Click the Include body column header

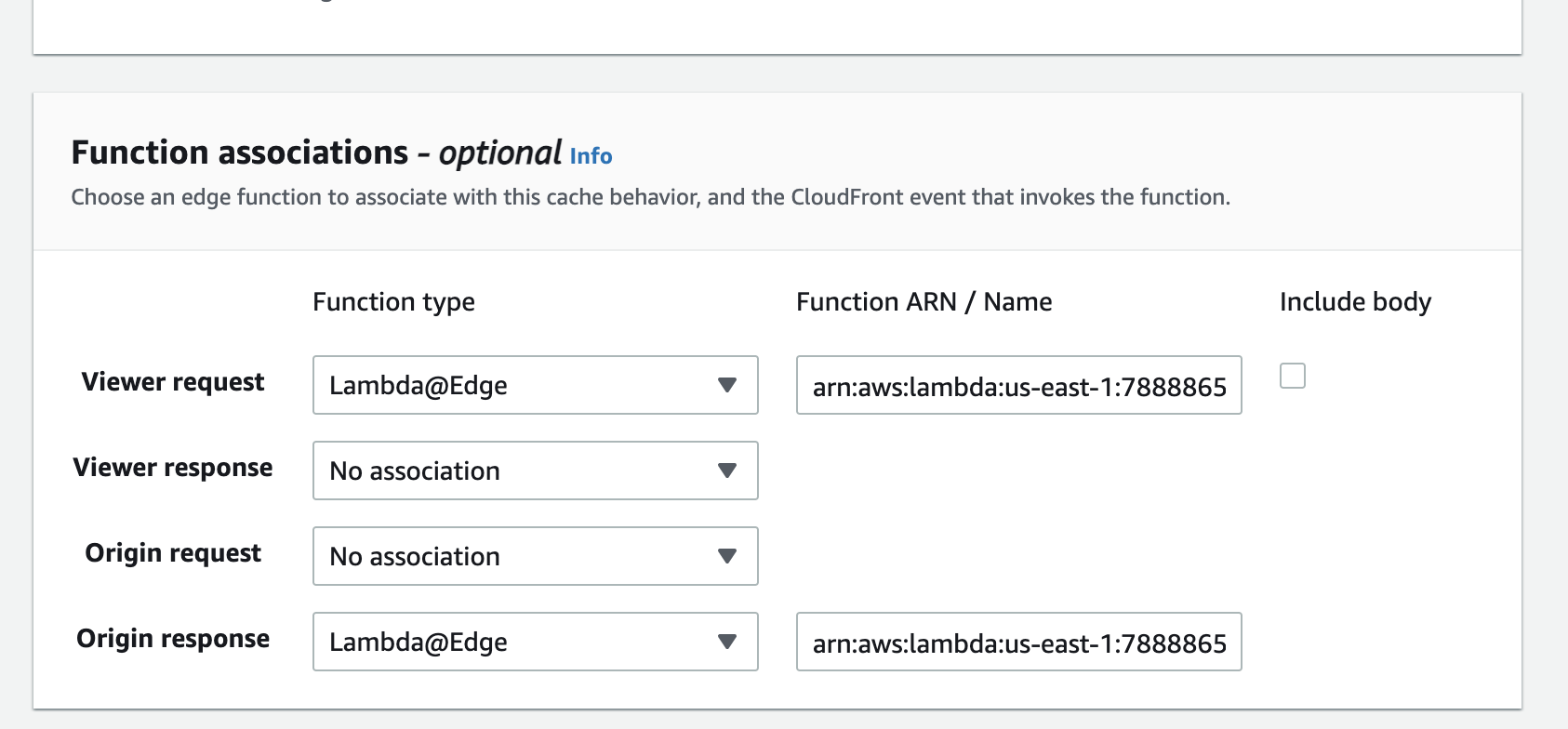pos(1355,302)
